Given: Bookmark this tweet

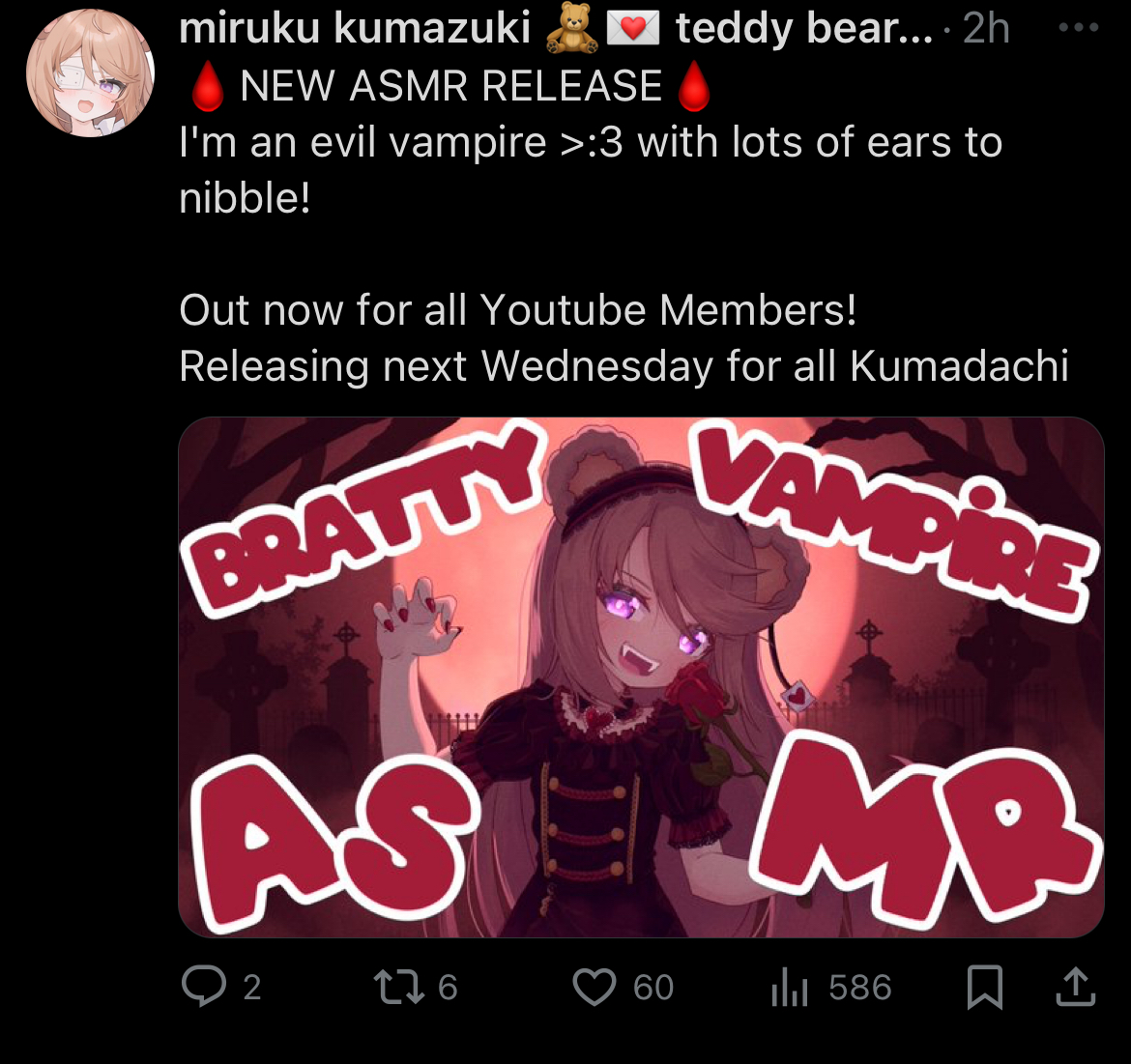Looking at the screenshot, I should coord(985,987).
